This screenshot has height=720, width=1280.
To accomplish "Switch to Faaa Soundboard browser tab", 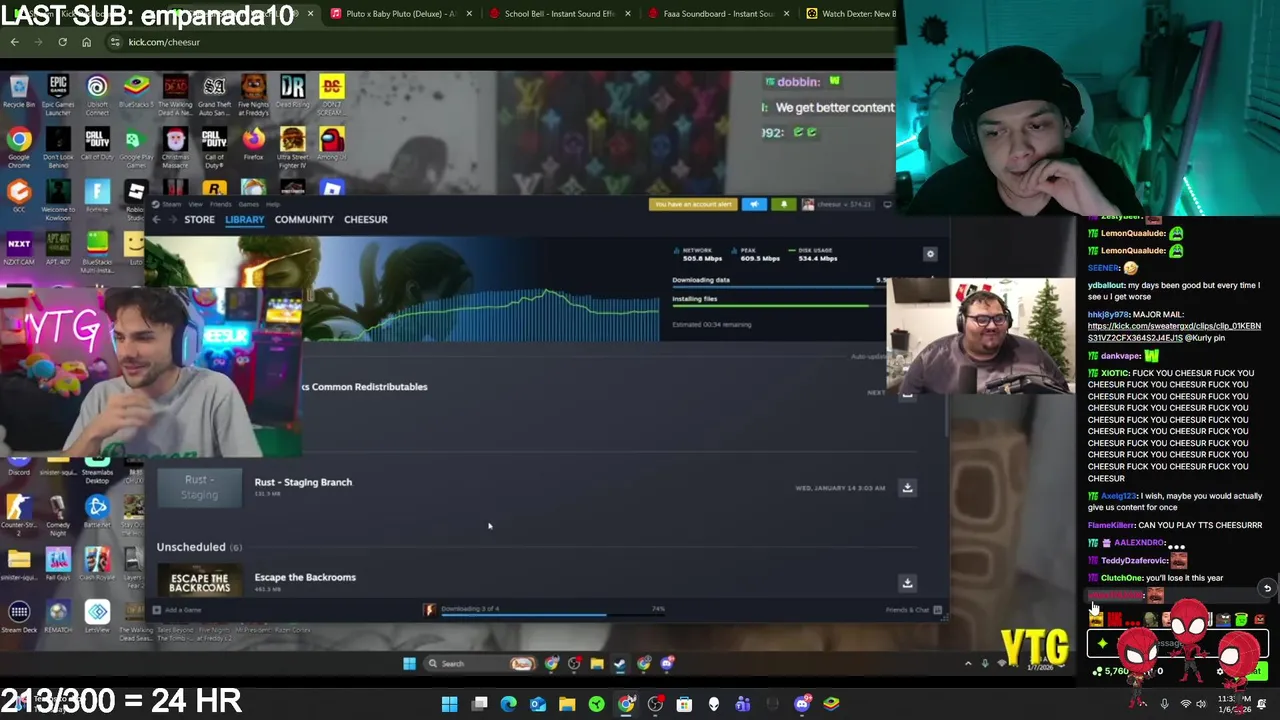I will pyautogui.click(x=717, y=13).
